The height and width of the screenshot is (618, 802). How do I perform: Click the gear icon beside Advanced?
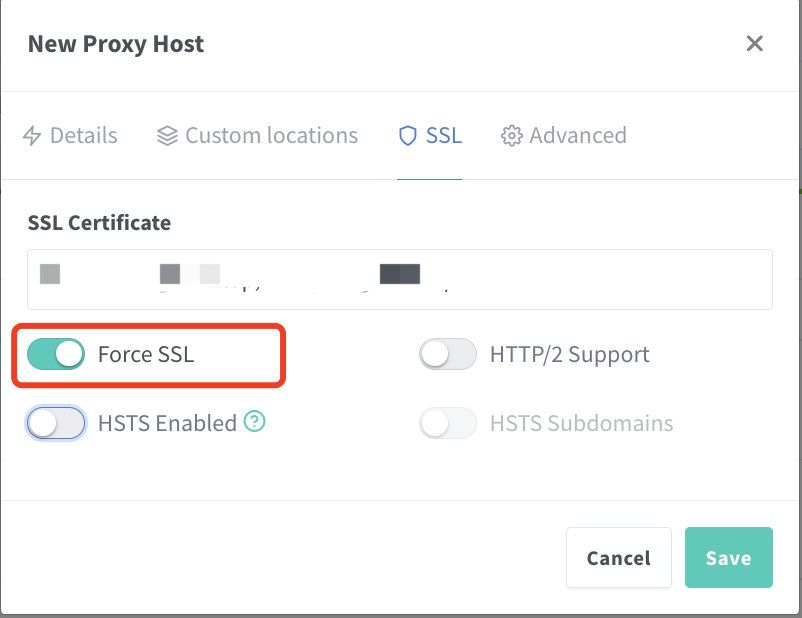(x=511, y=135)
